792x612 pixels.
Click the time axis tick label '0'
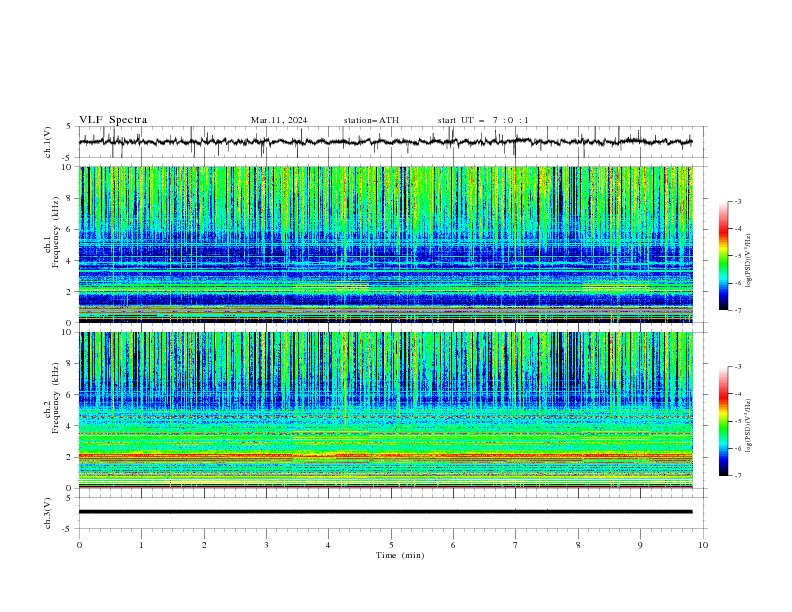click(x=79, y=545)
